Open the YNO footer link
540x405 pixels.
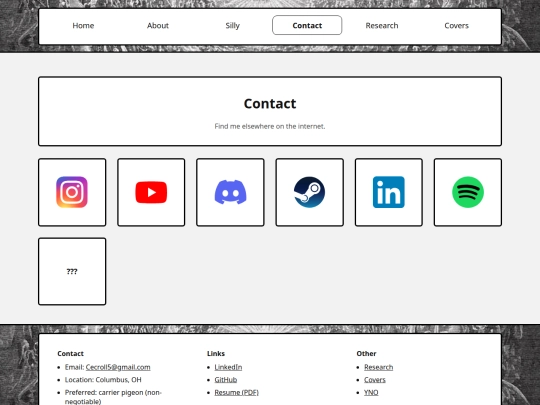tap(371, 392)
